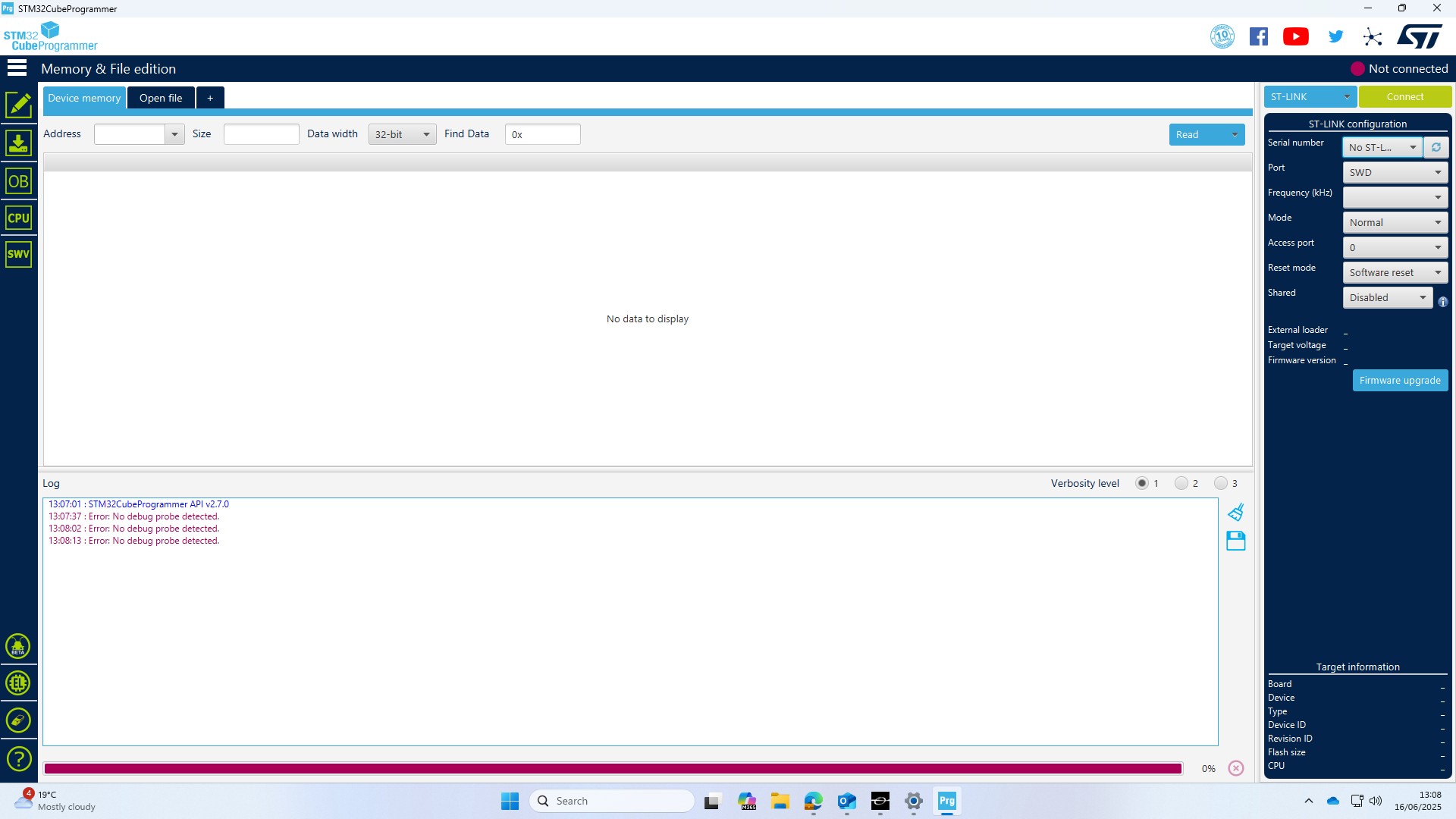Open the clock and date in taskbar
1456x819 pixels.
pos(1418,801)
